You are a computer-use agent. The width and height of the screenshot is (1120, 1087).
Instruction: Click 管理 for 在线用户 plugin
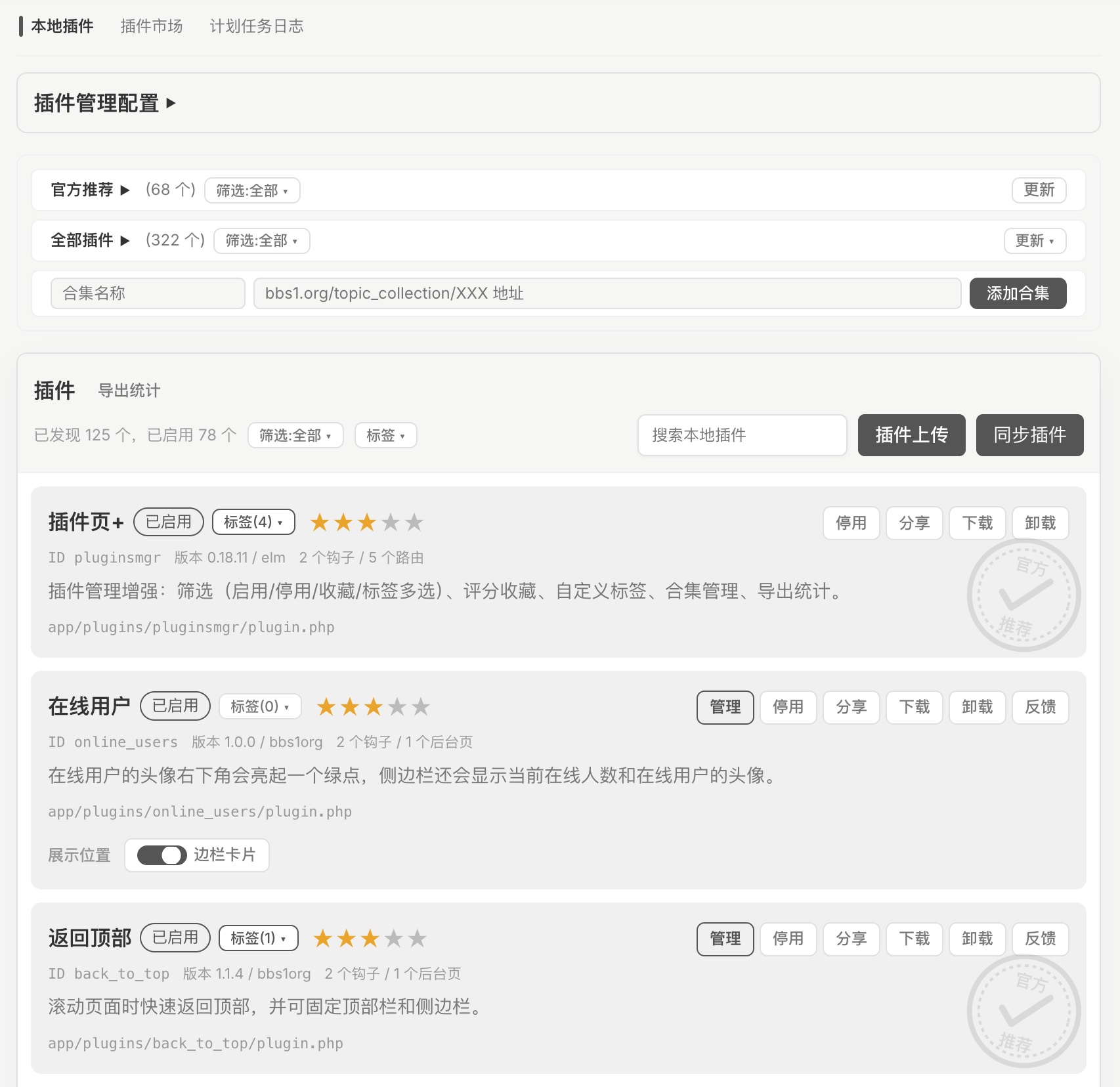(725, 708)
